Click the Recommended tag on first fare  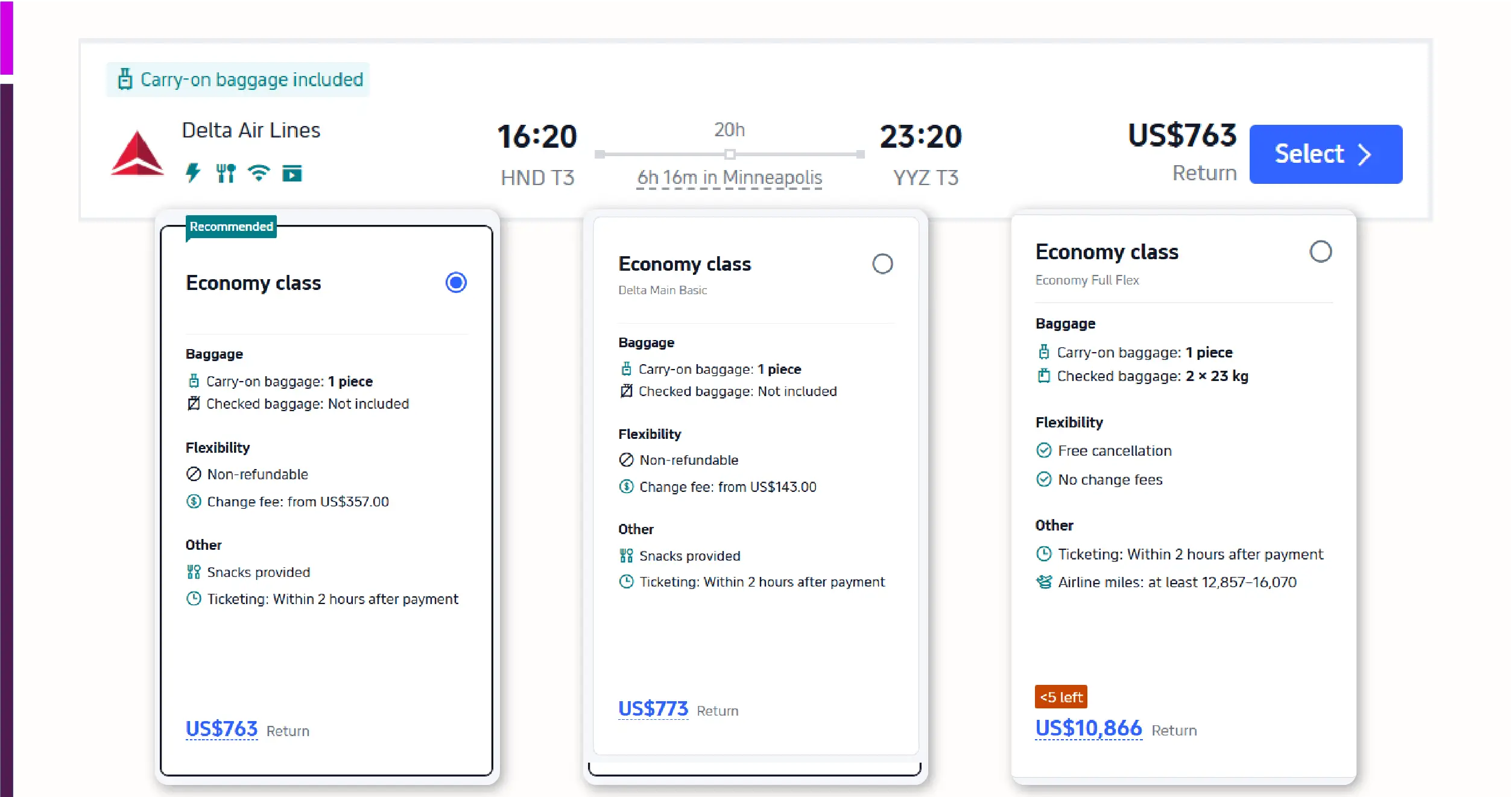231,227
